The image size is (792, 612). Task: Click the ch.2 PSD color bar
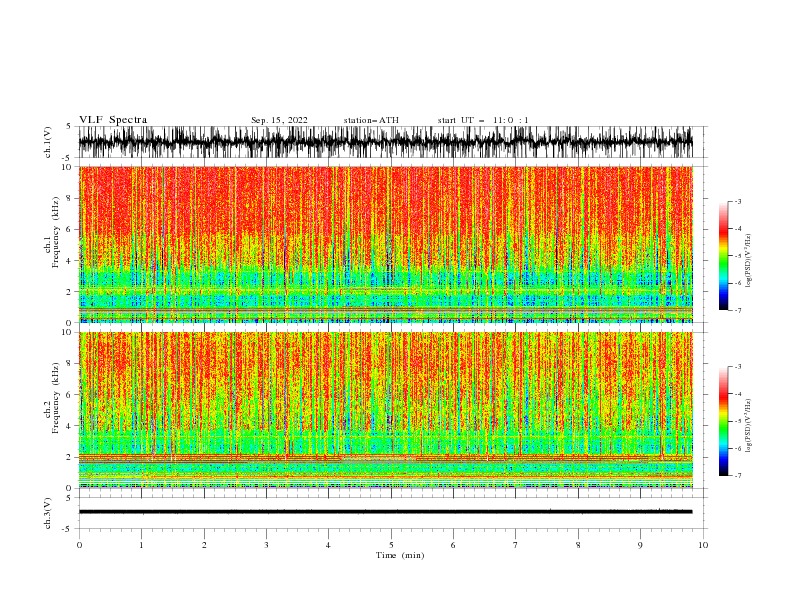(x=723, y=421)
